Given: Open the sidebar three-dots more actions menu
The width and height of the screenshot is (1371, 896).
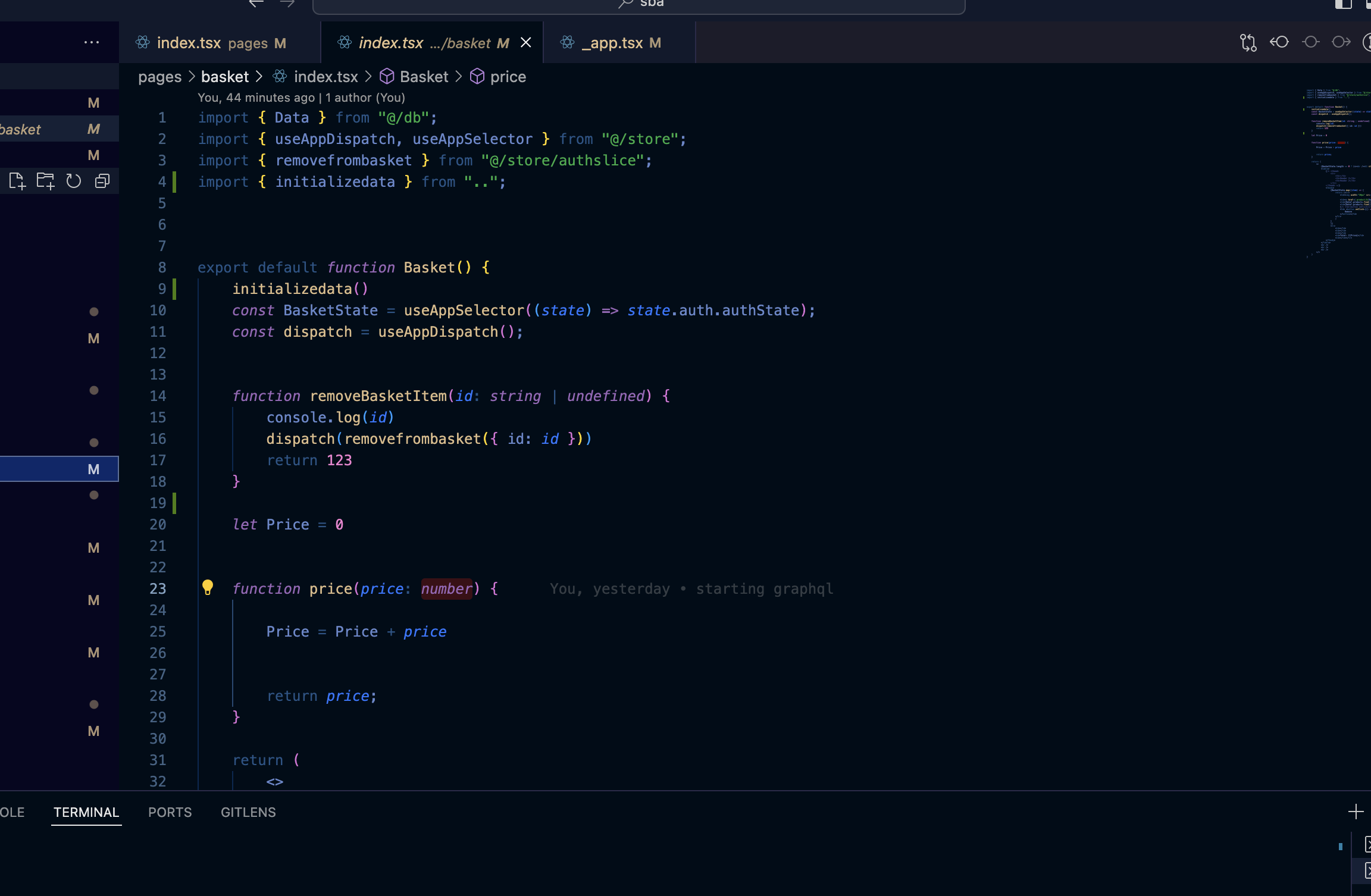Looking at the screenshot, I should click(x=92, y=42).
